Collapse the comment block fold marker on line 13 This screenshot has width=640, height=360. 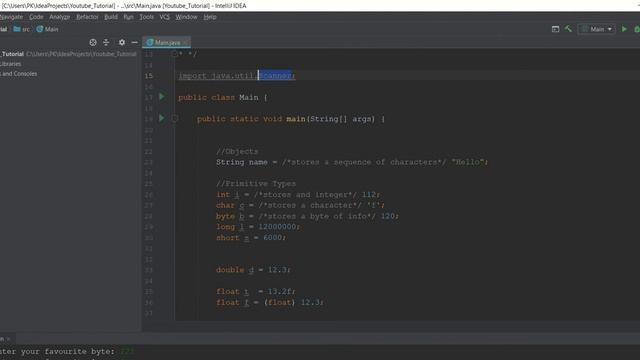click(175, 53)
